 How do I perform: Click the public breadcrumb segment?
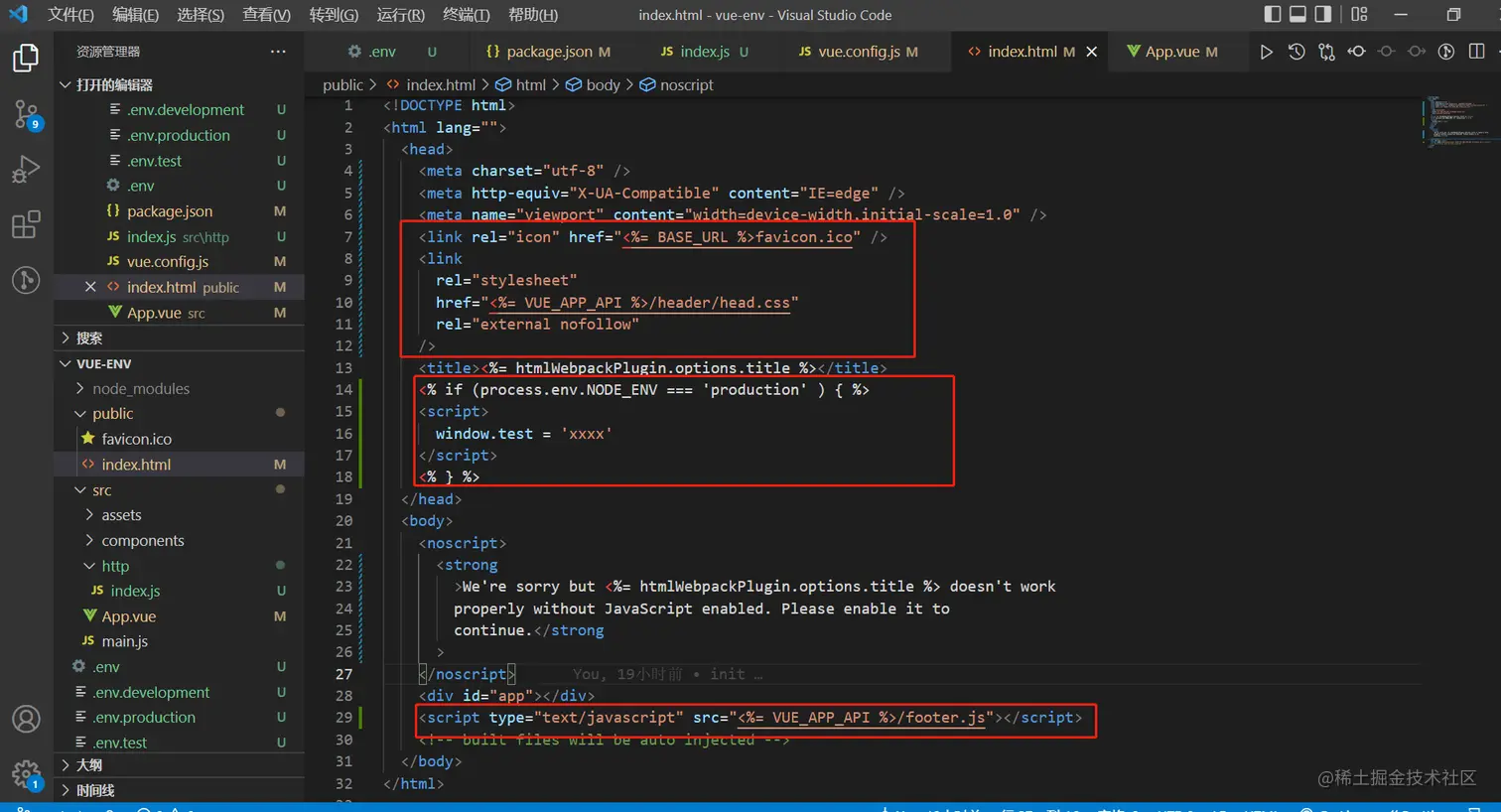[342, 85]
